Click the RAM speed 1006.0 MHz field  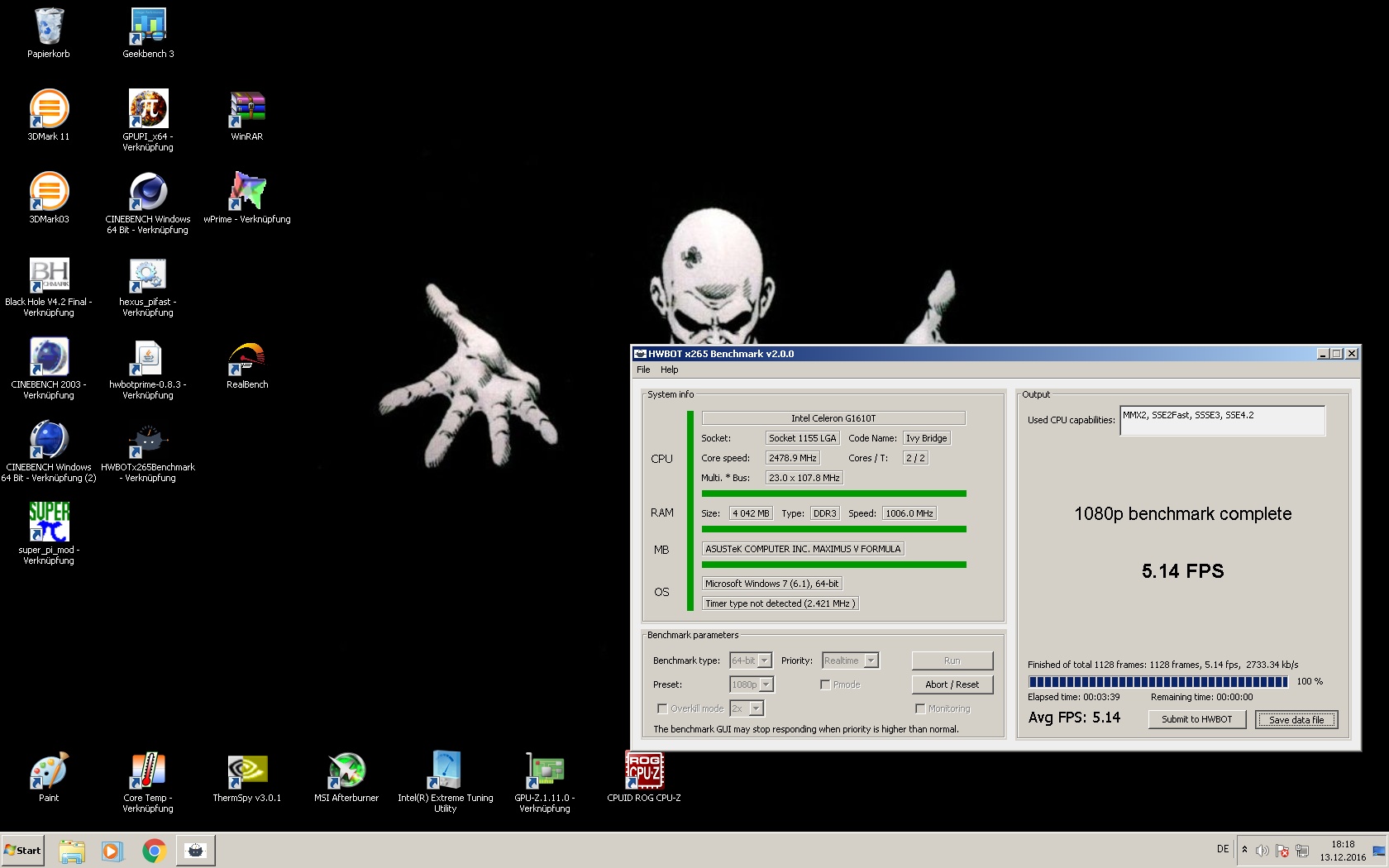click(909, 513)
